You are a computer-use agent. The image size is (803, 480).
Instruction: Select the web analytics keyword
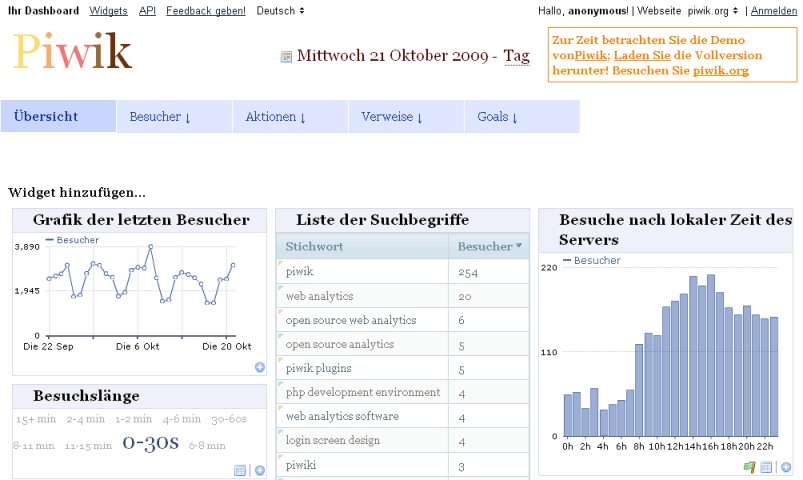(320, 296)
